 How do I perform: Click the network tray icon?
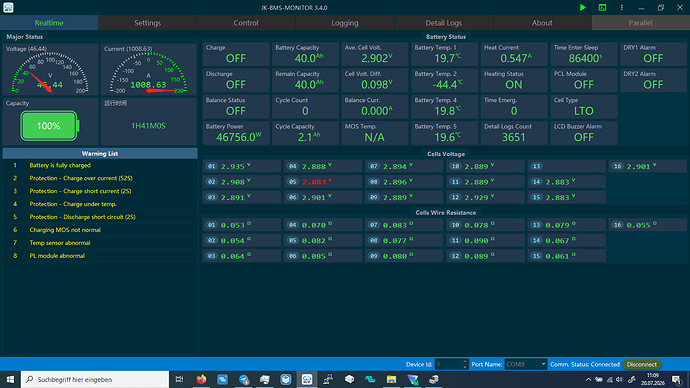point(609,380)
